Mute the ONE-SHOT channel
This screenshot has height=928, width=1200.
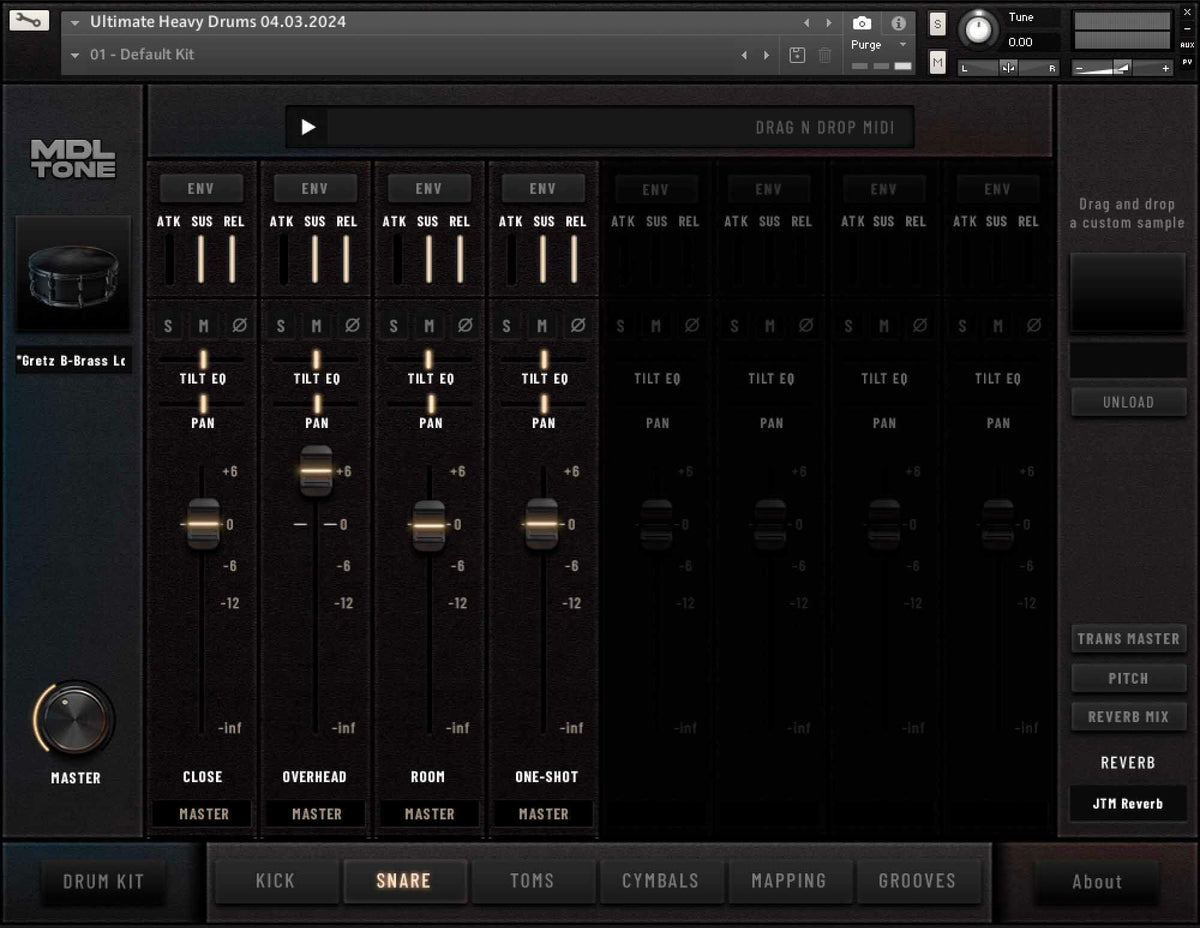543,326
